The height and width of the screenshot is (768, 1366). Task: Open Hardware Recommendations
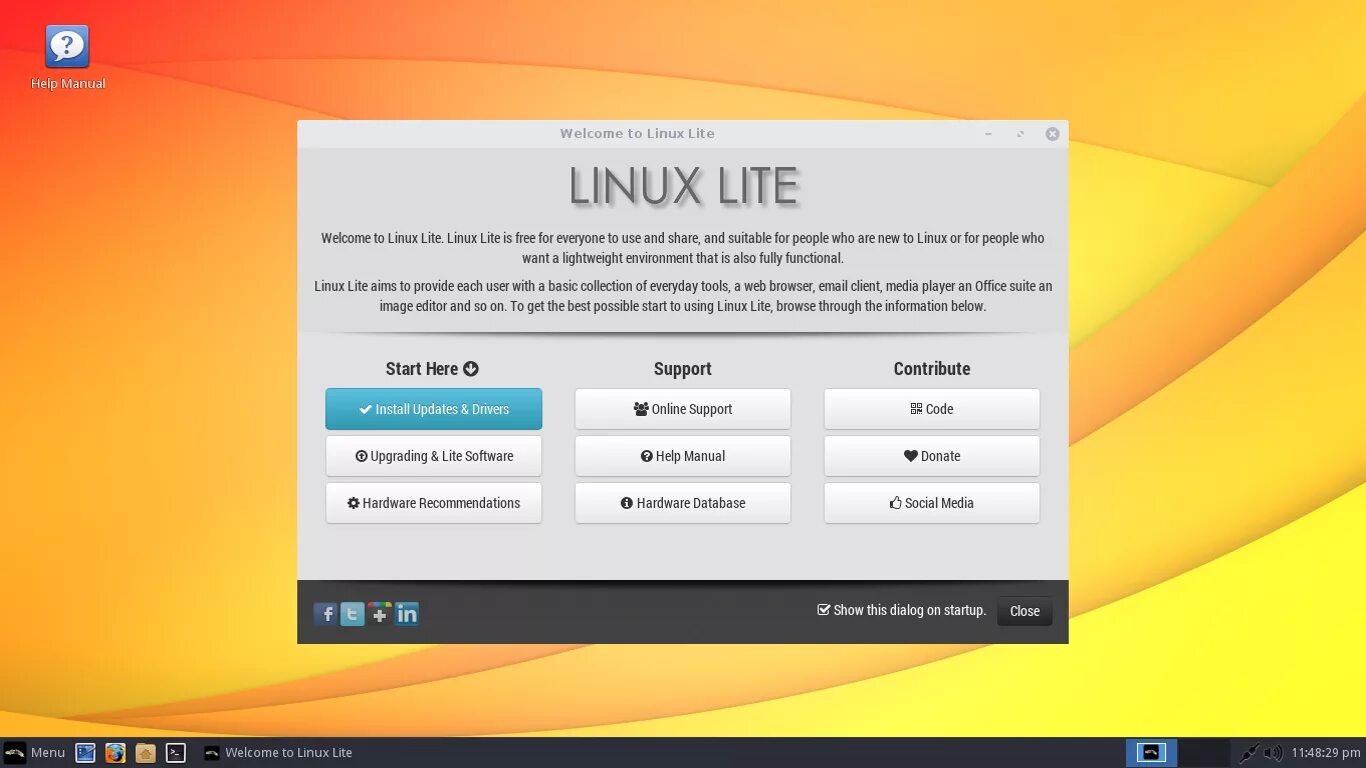[x=434, y=503]
